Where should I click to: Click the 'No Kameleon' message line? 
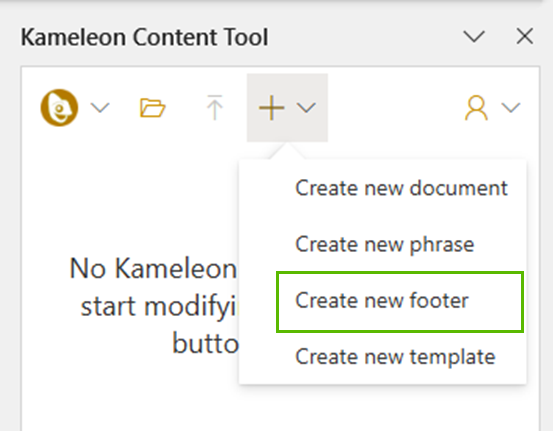pyautogui.click(x=153, y=269)
